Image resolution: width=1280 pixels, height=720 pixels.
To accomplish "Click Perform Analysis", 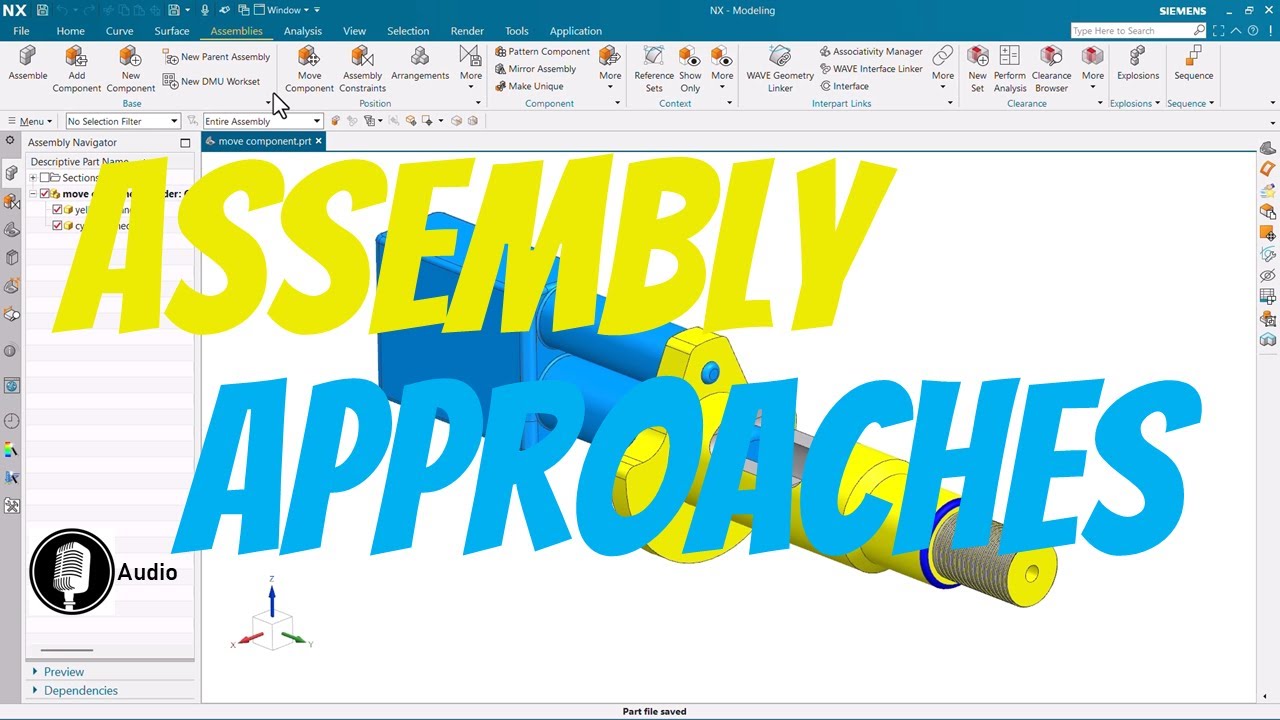I will point(1010,69).
